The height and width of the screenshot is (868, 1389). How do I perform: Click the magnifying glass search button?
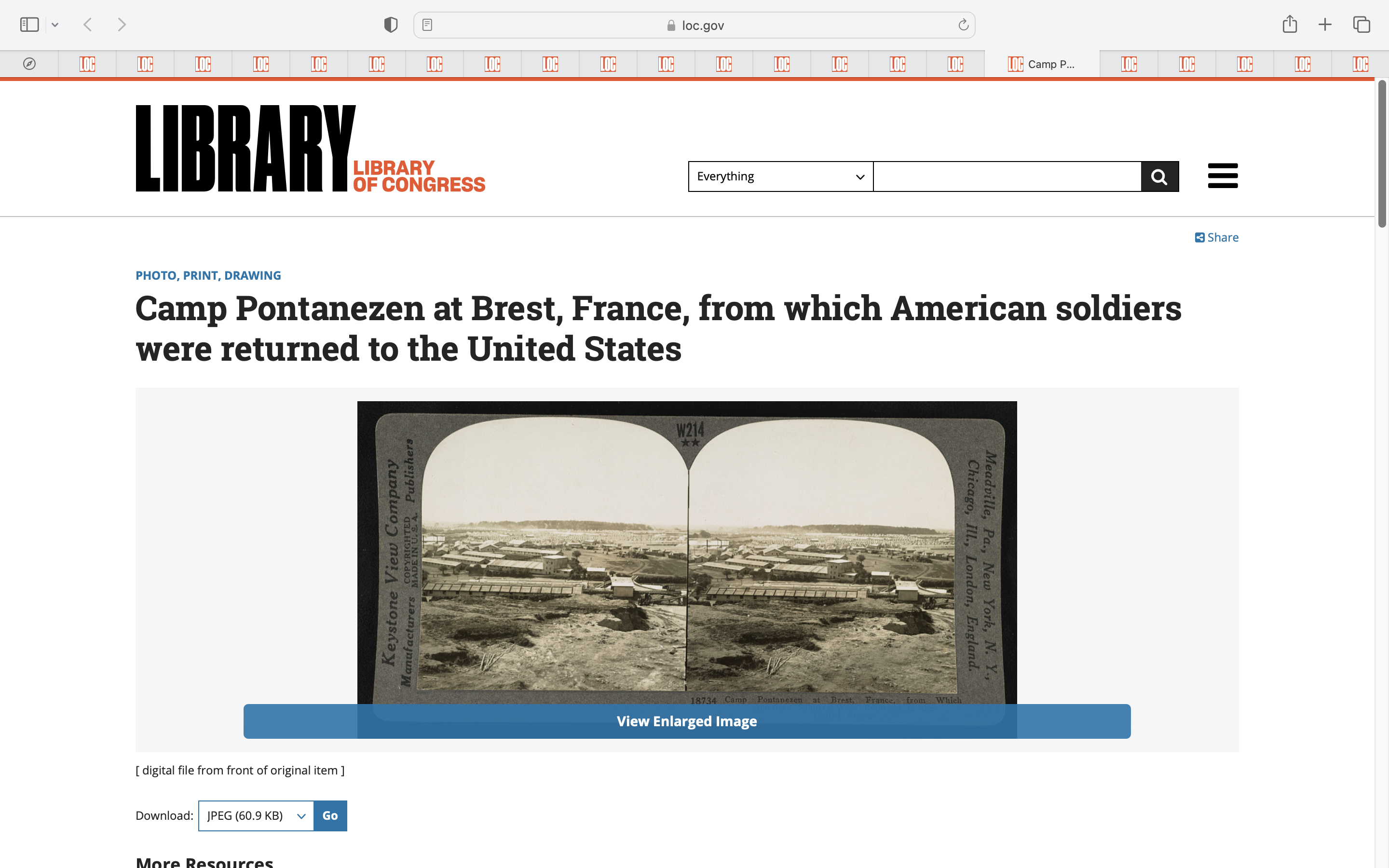pos(1159,176)
